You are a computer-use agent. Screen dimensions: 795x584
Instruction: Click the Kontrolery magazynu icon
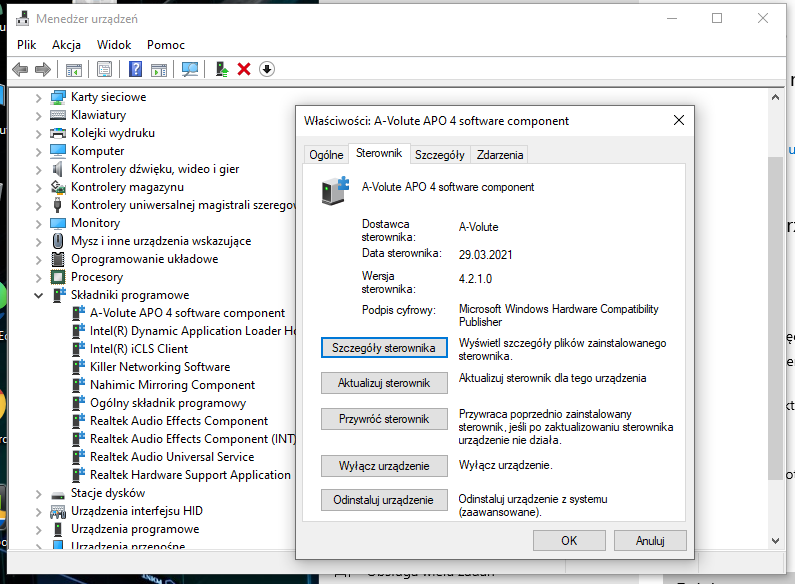tap(58, 187)
